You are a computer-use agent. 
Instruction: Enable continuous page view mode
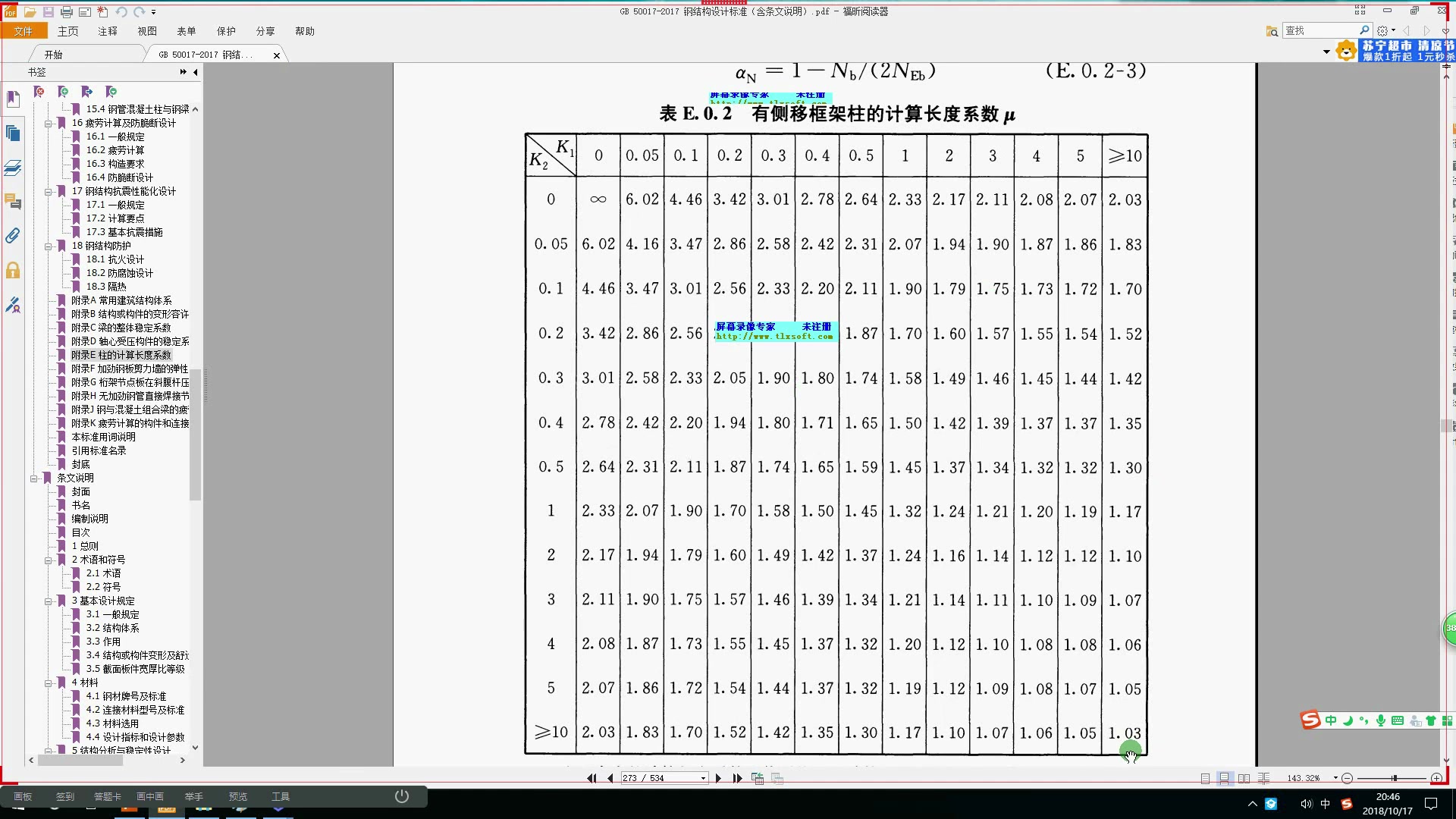[x=1225, y=778]
